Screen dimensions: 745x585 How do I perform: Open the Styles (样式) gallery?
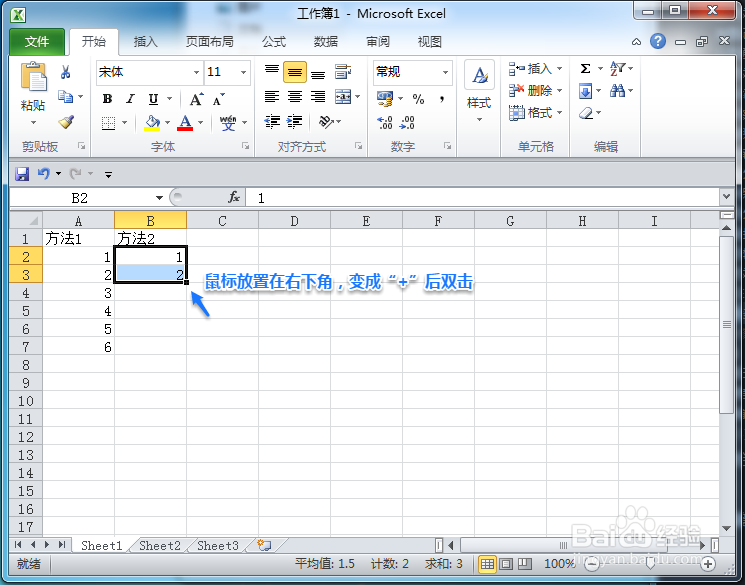(x=479, y=90)
